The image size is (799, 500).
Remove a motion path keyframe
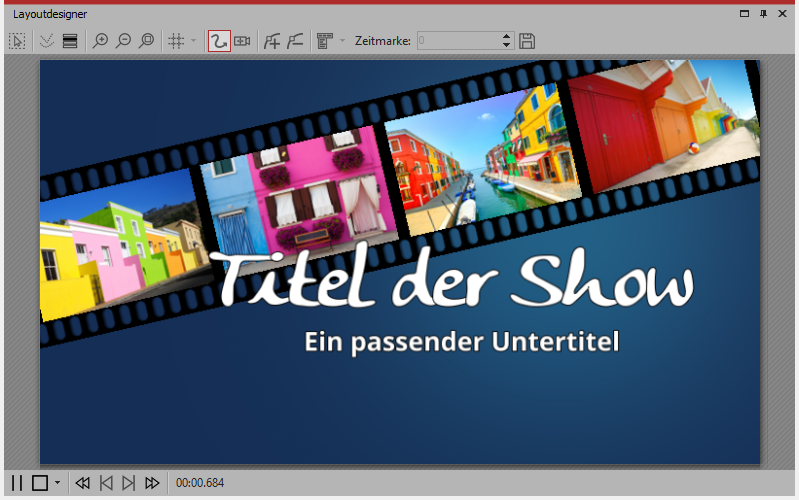[x=295, y=41]
